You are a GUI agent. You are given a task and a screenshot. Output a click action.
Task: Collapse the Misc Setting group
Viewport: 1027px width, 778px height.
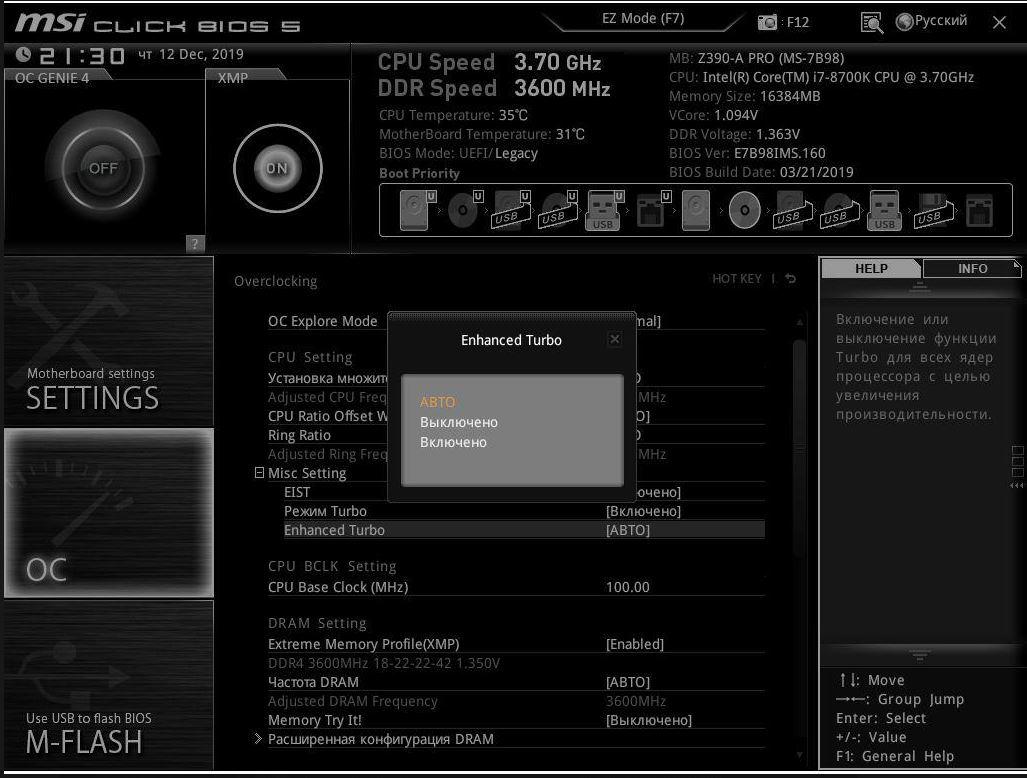tap(259, 472)
